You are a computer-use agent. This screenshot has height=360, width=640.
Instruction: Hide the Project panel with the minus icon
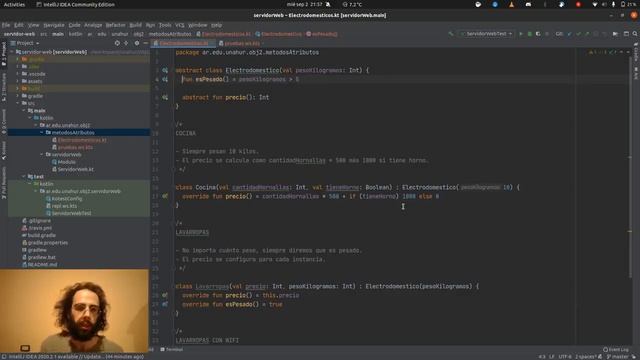(x=145, y=43)
